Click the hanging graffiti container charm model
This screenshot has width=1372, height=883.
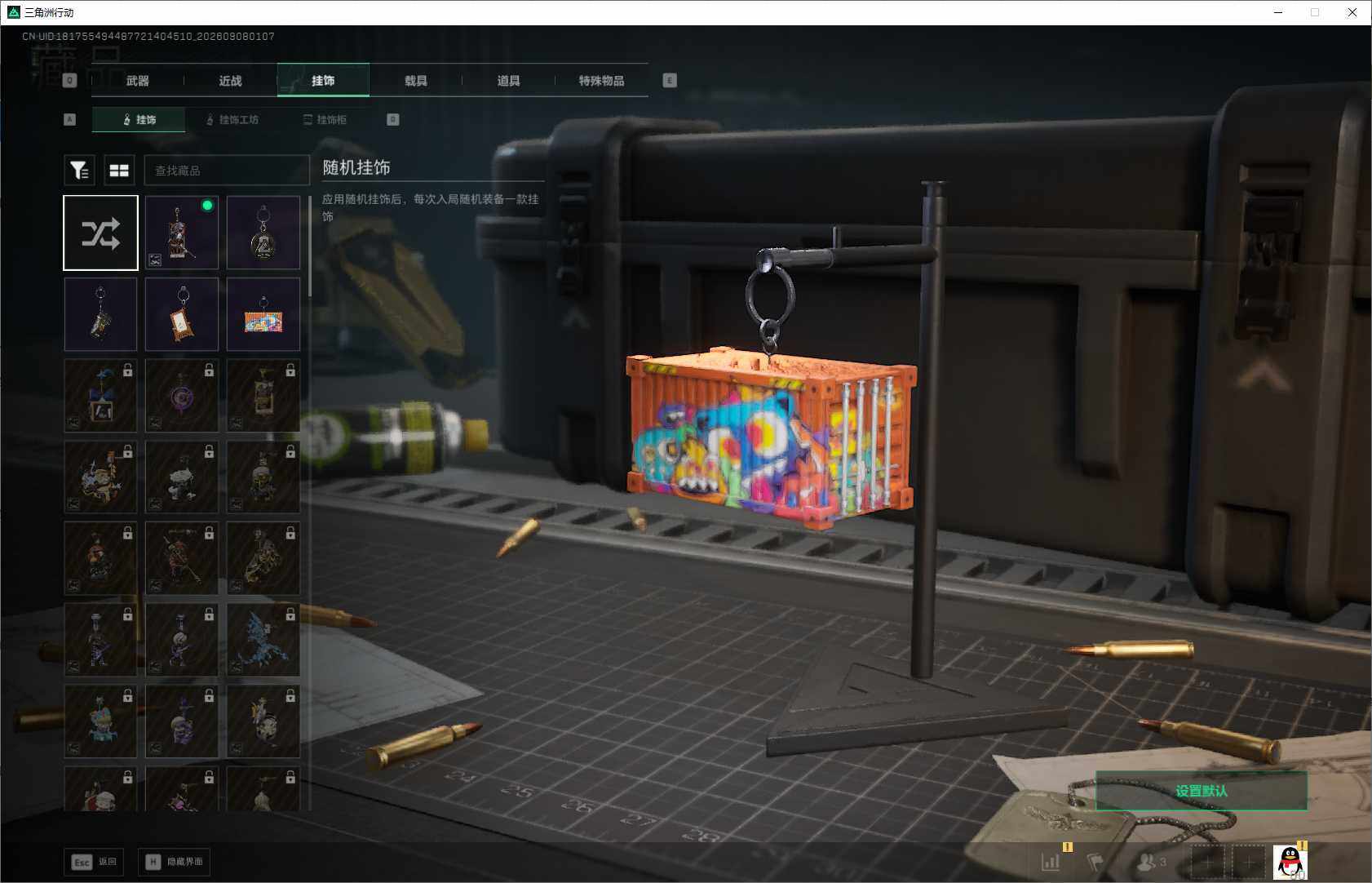pos(771,439)
